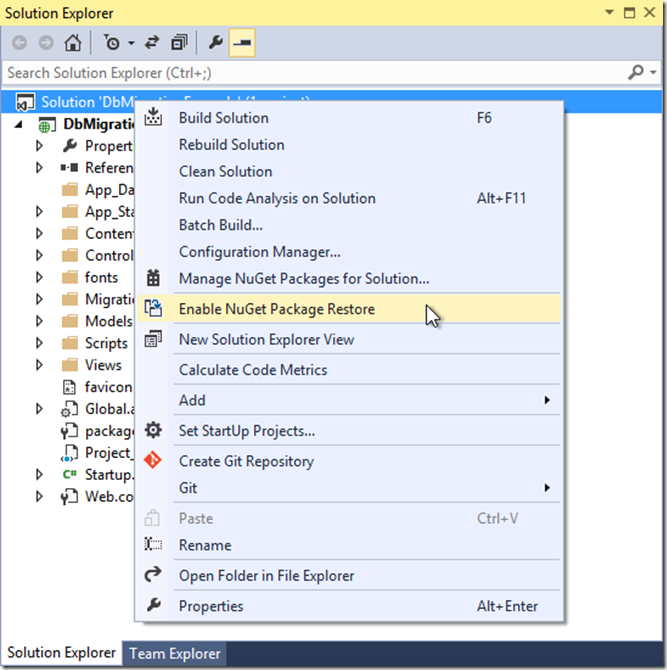Click the favicon file icon
This screenshot has height=670, width=667.
[x=69, y=387]
